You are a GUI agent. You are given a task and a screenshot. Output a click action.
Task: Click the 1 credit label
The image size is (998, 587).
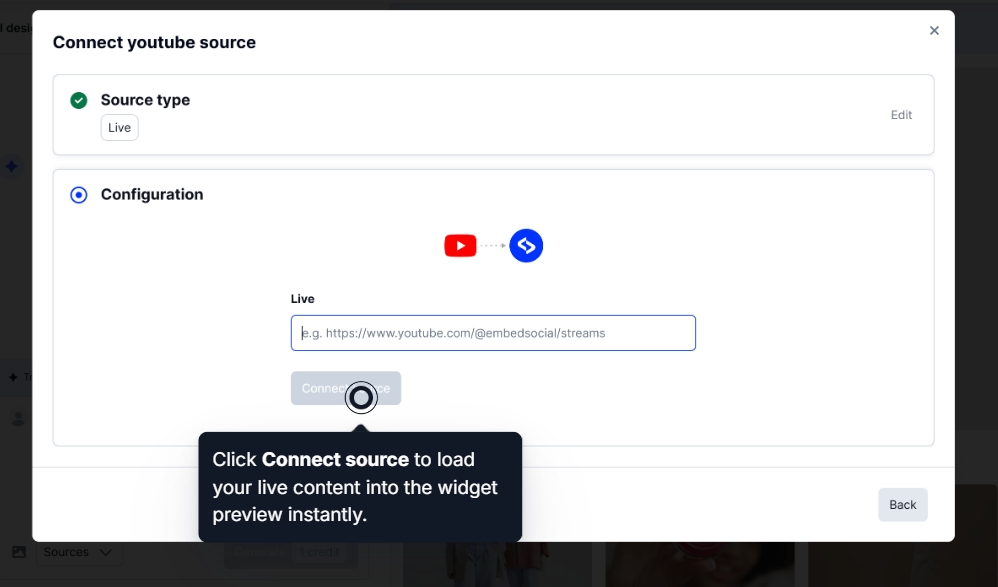(x=317, y=552)
